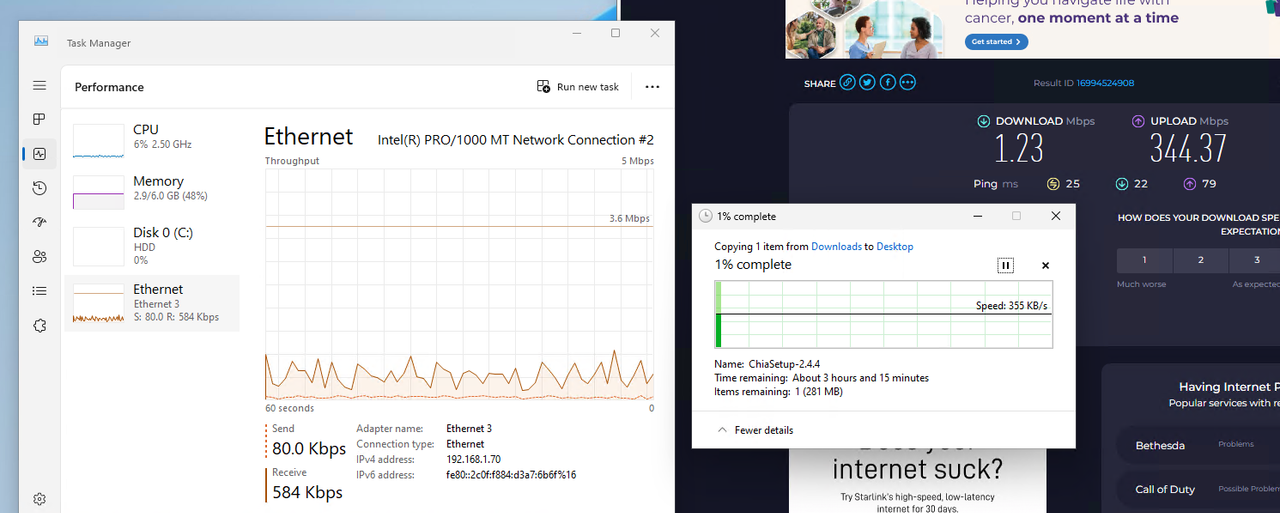Click Ethernet throughput graph area

[x=459, y=284]
